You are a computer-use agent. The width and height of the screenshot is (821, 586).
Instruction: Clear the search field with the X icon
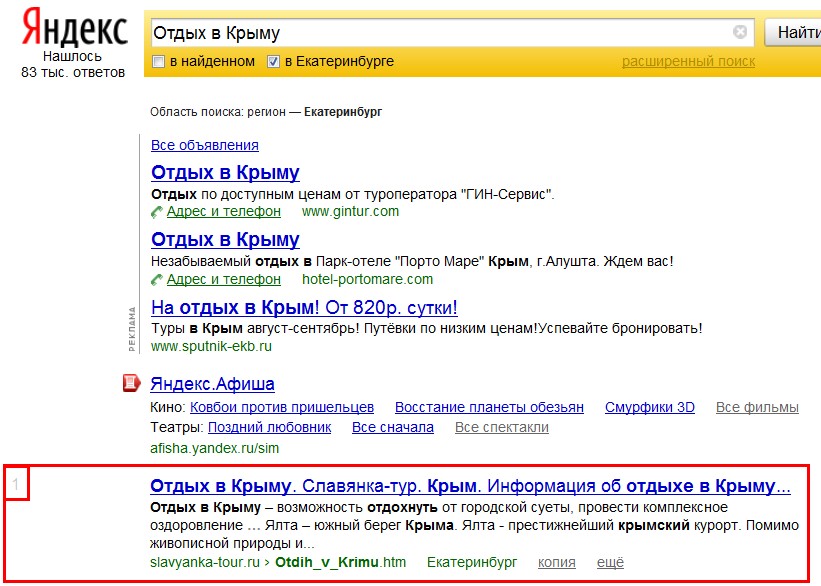point(740,32)
